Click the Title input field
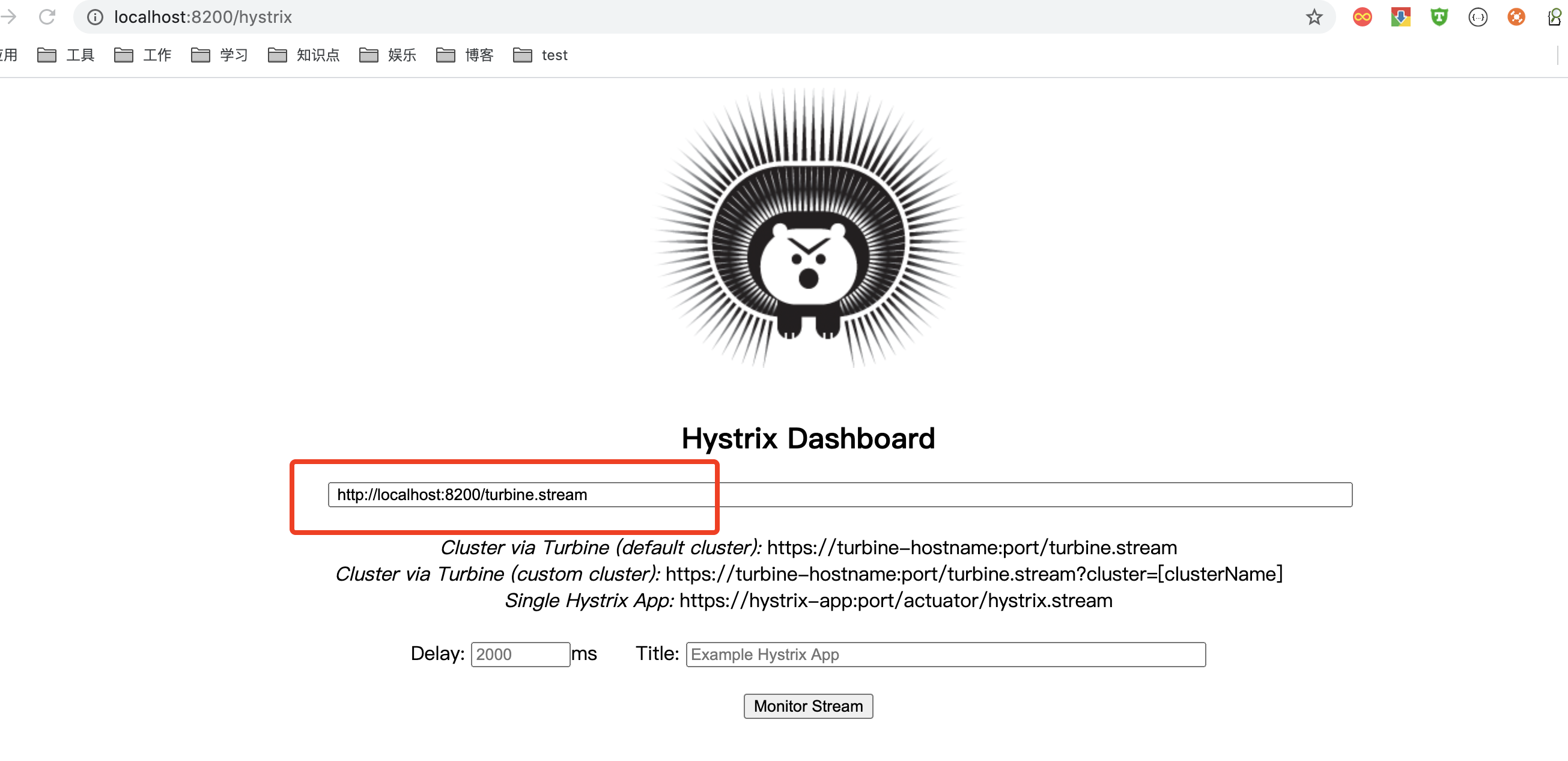This screenshot has height=761, width=1568. [944, 655]
